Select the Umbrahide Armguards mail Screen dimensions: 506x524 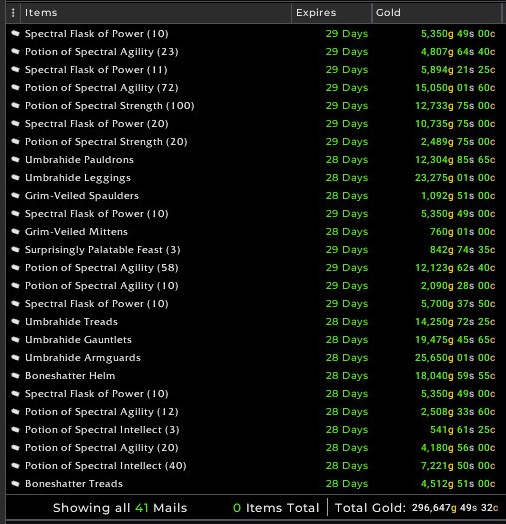254,358
